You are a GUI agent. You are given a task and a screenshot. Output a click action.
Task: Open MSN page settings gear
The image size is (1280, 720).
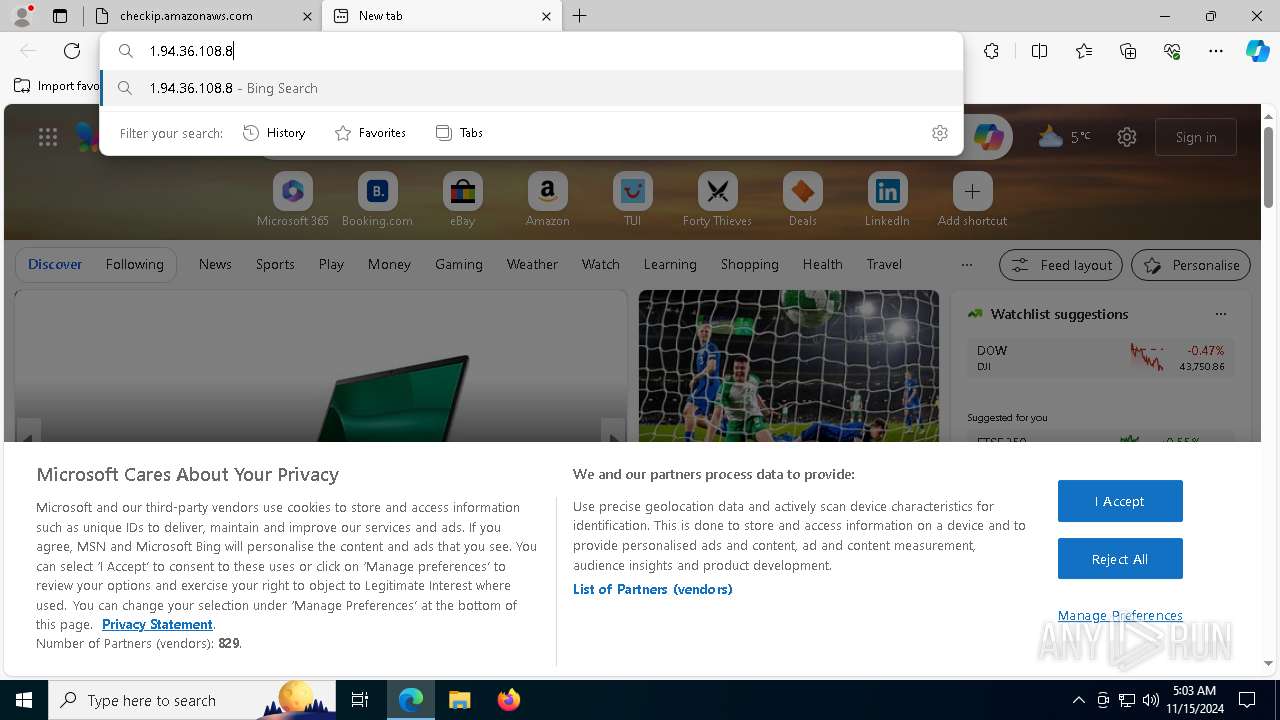[x=1127, y=137]
